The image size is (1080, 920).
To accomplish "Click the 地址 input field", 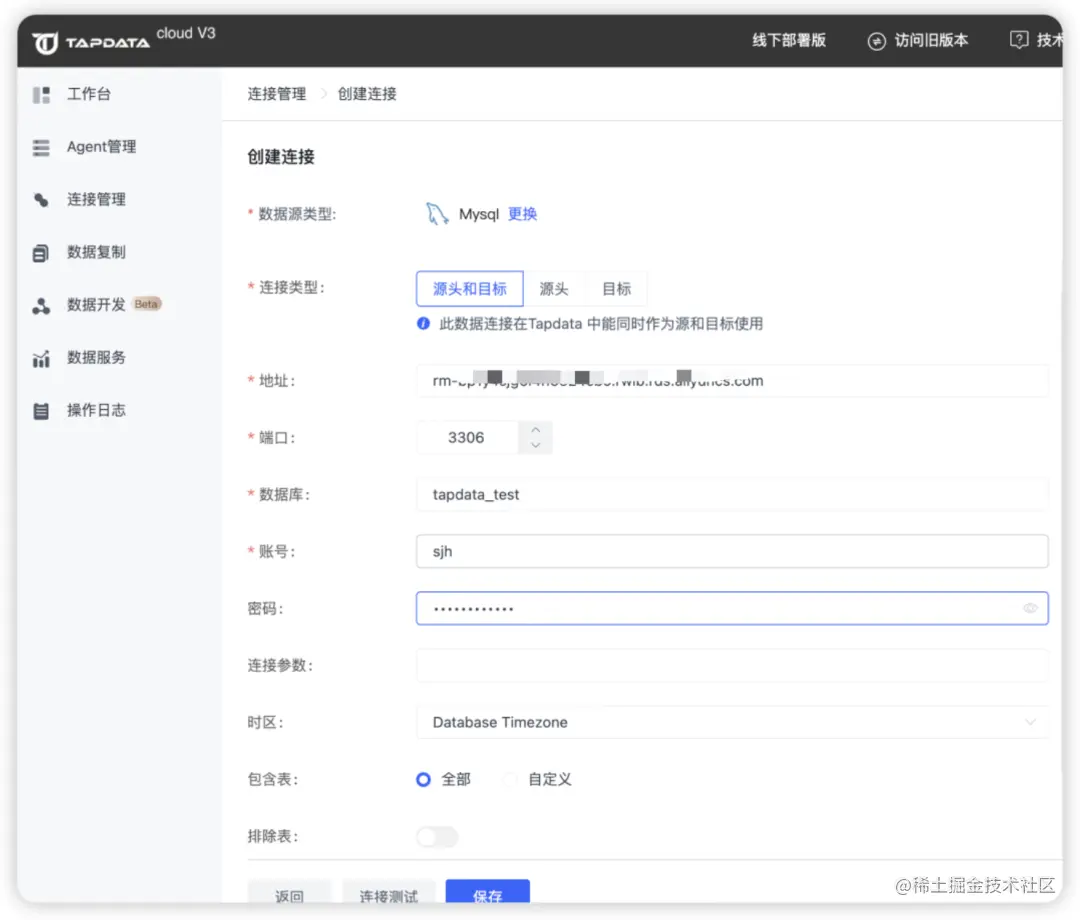I will (x=732, y=381).
